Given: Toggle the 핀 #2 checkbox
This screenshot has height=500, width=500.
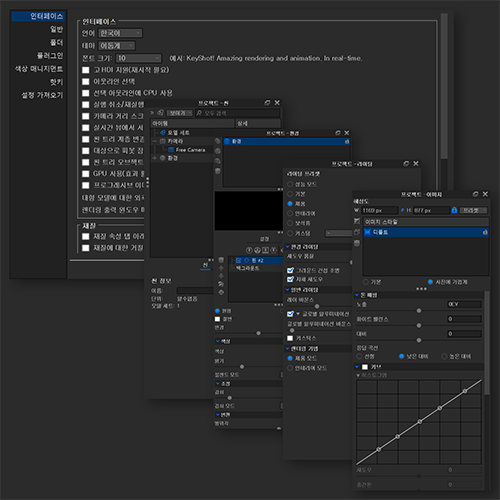Looking at the screenshot, I should [x=239, y=260].
